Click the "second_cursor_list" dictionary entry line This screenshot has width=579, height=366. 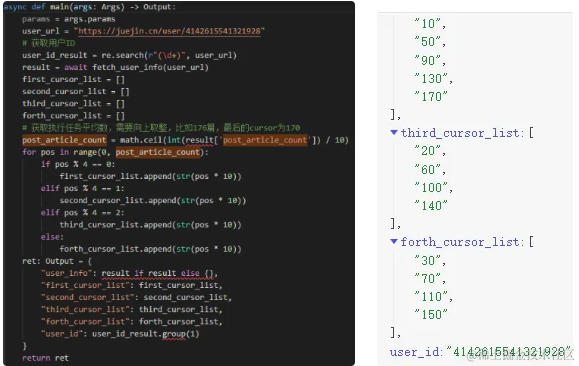coord(136,298)
